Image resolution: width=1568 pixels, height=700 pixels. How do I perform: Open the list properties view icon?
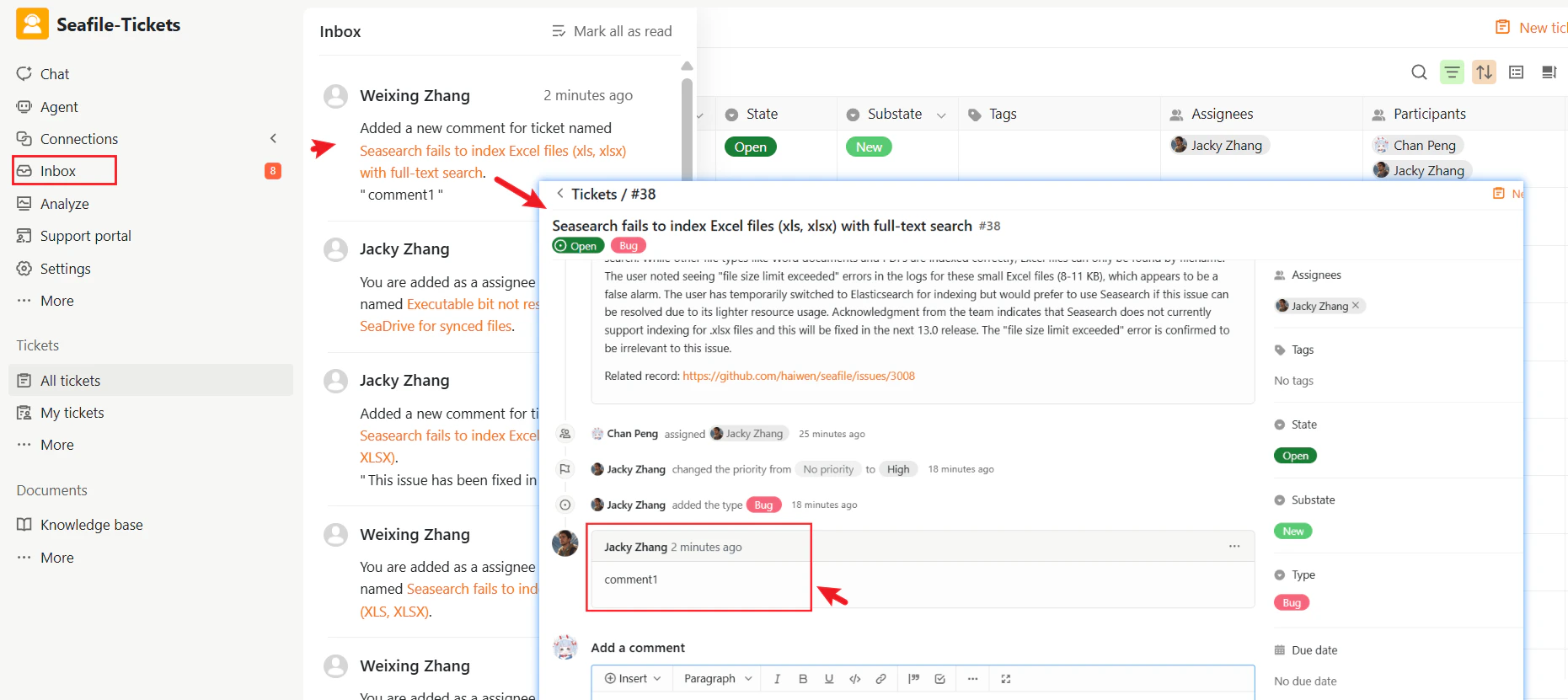1517,72
